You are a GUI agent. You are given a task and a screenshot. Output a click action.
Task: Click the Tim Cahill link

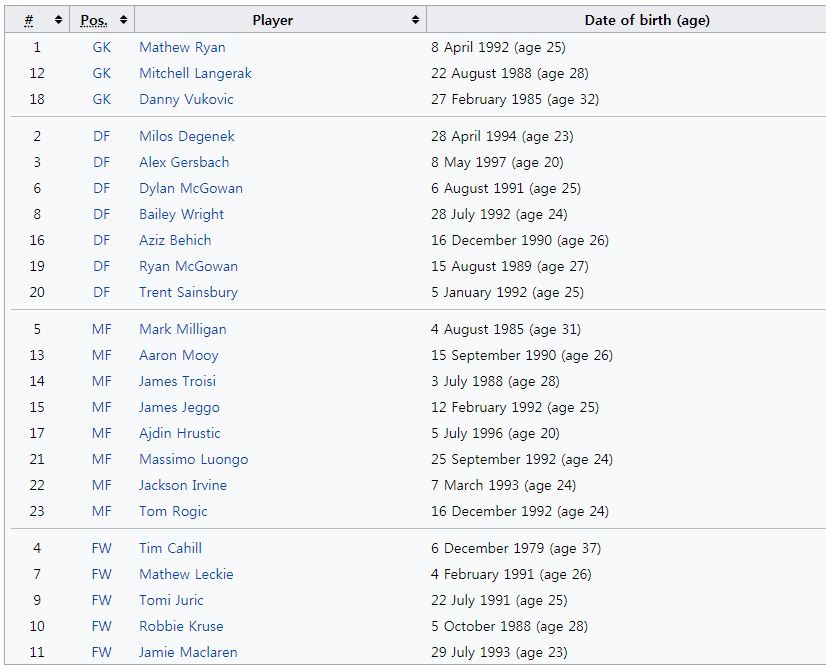(170, 548)
